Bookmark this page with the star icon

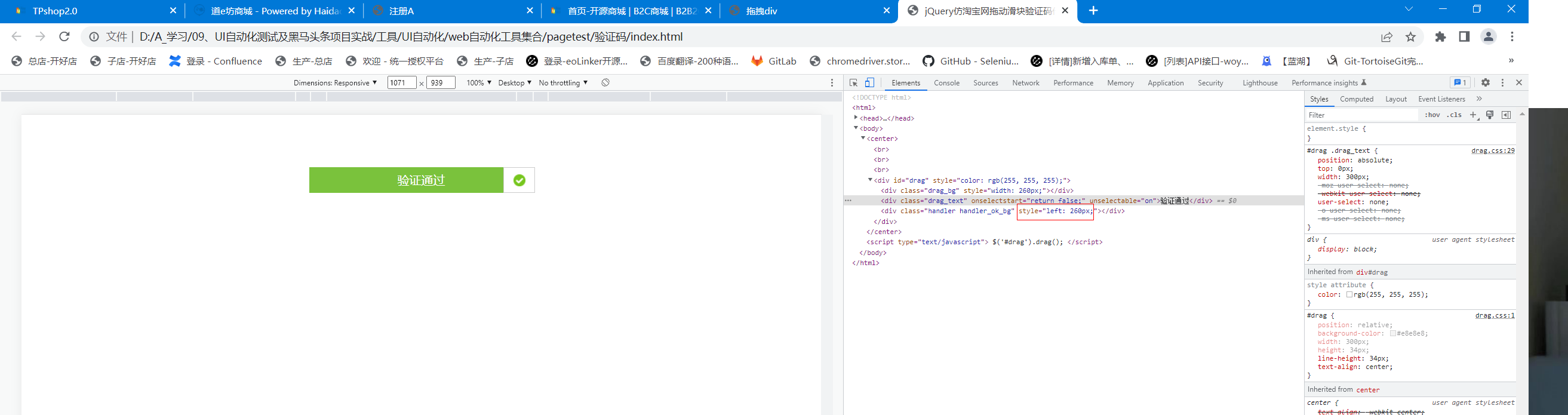pos(1410,36)
